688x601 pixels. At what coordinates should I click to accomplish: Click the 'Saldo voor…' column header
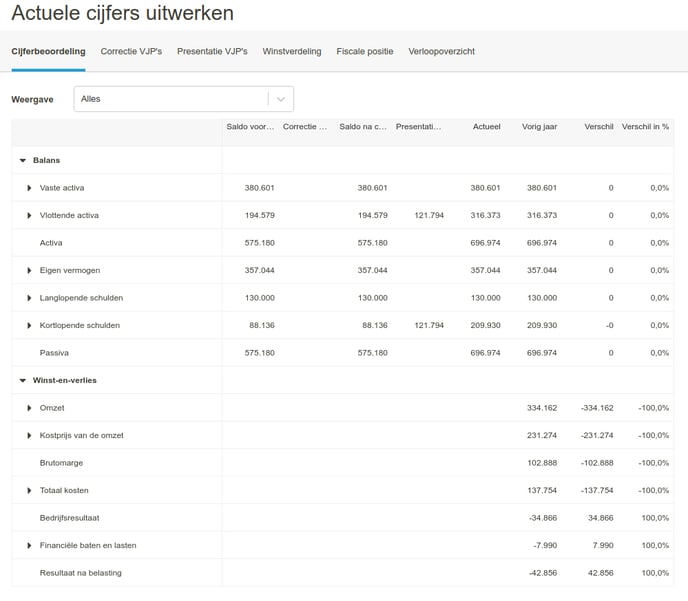click(250, 127)
